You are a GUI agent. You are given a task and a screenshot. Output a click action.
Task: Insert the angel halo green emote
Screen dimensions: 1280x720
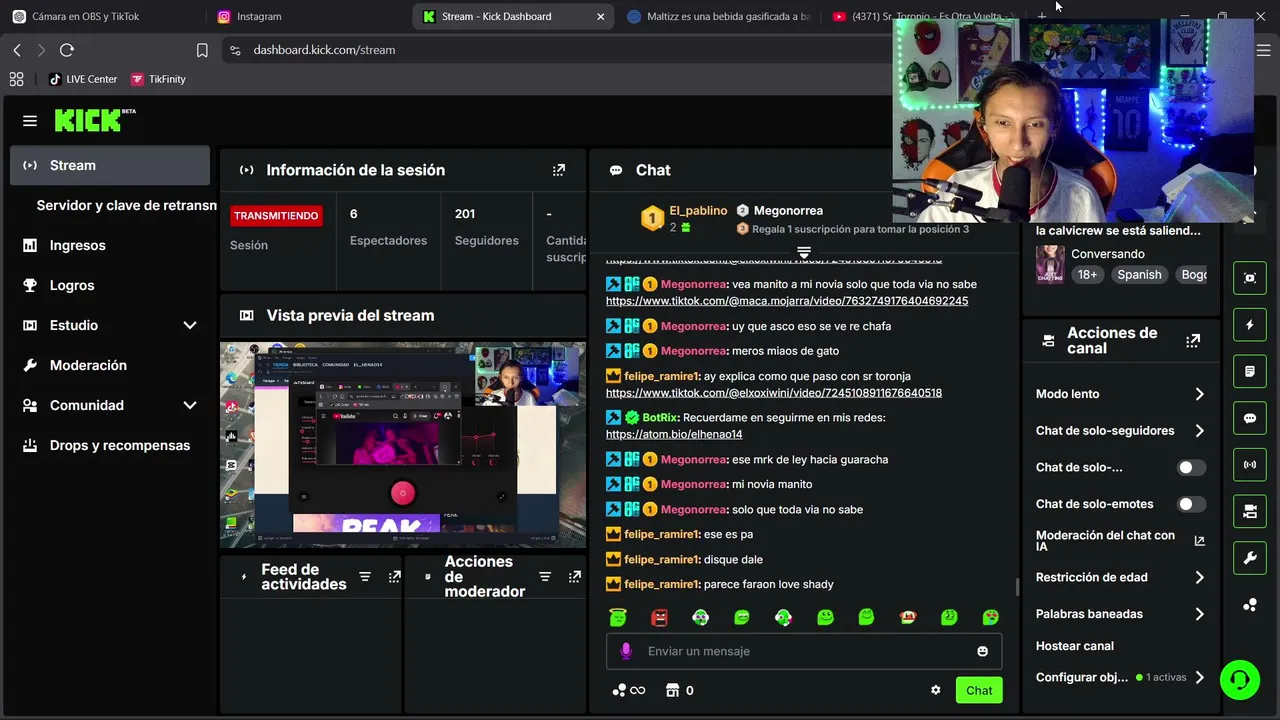coord(618,617)
